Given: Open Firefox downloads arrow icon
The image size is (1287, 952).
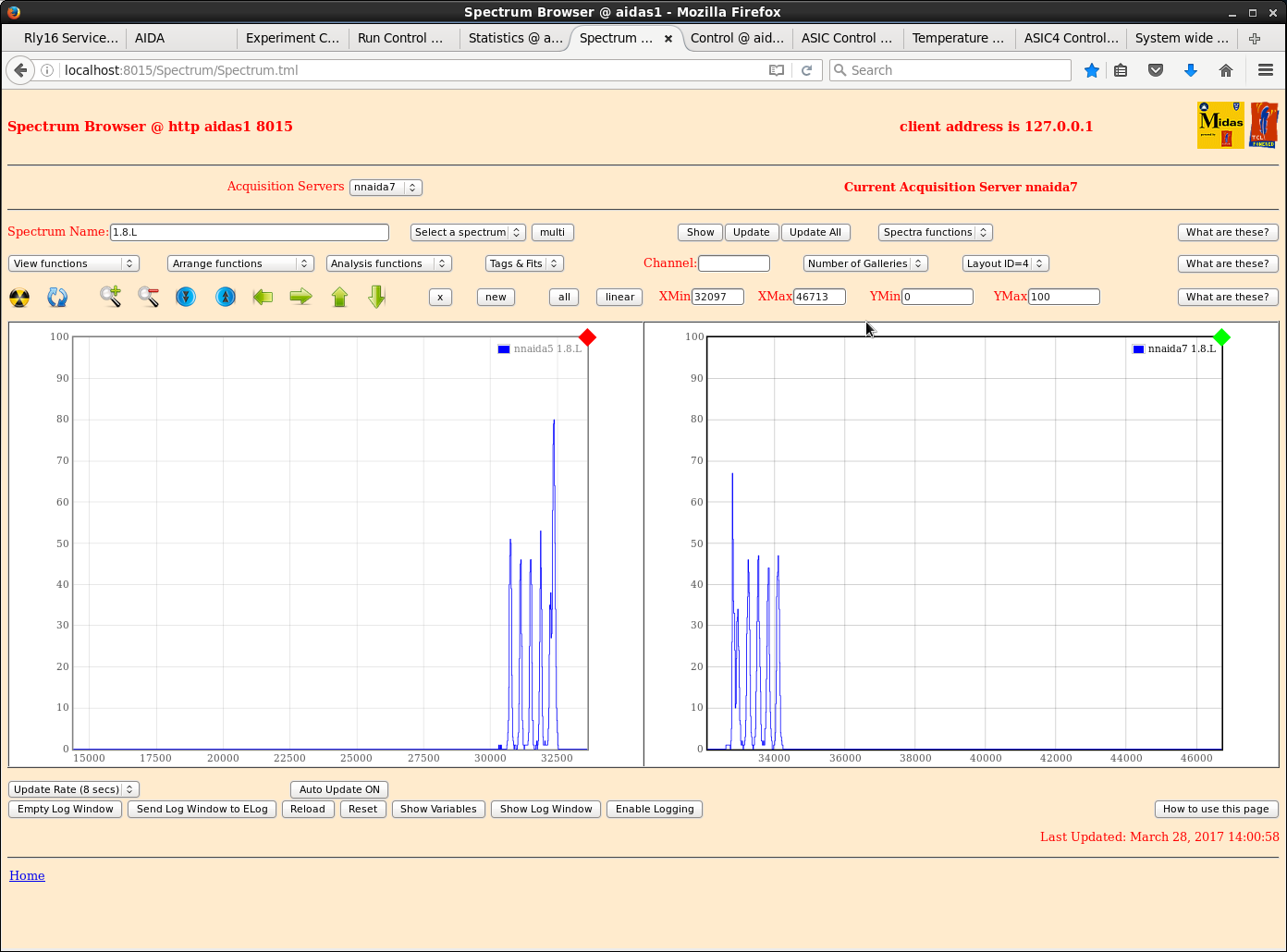Looking at the screenshot, I should 1191,70.
